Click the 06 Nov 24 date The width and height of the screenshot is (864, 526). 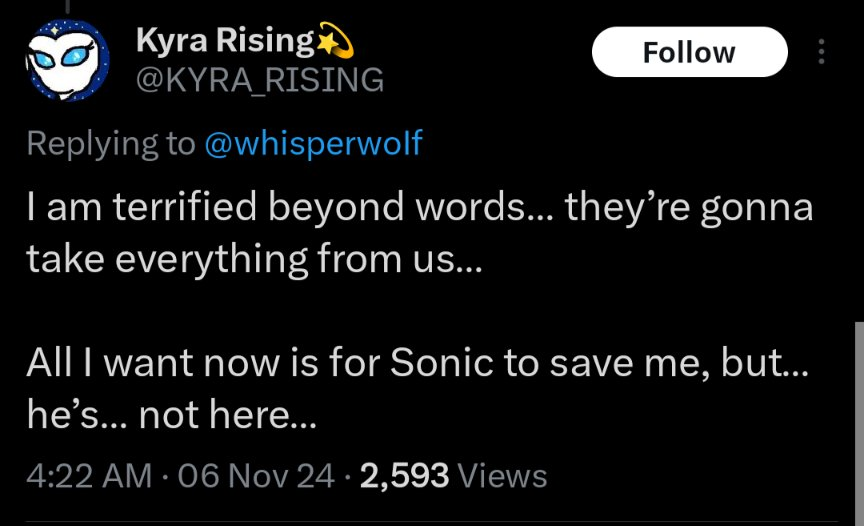258,475
